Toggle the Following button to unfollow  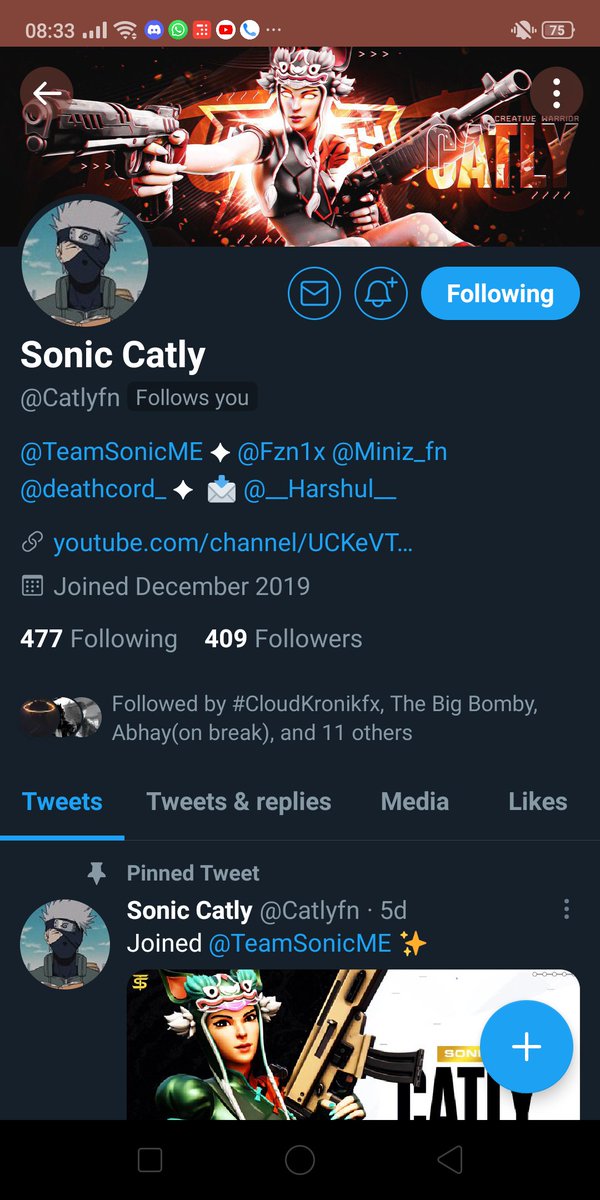(x=500, y=294)
